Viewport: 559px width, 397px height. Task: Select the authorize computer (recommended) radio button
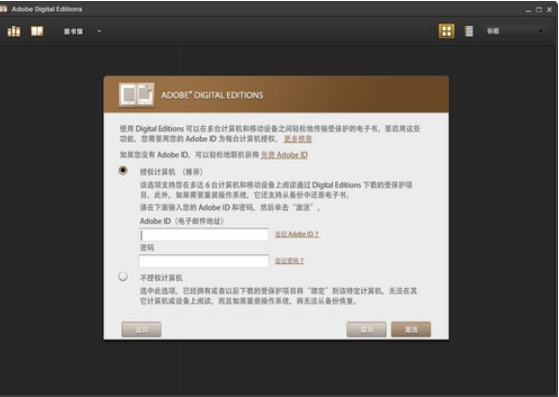point(123,170)
